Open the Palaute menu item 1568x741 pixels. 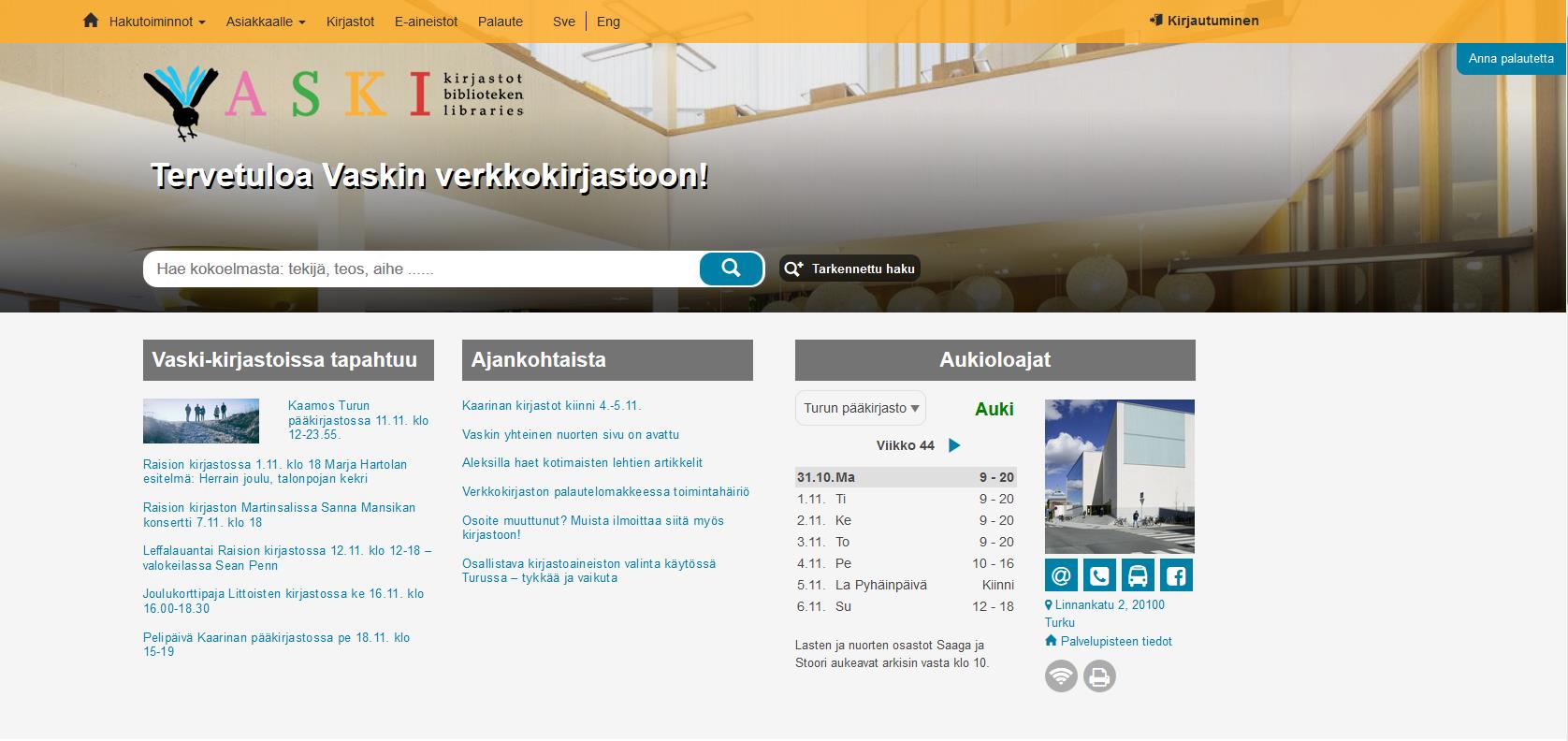pyautogui.click(x=501, y=22)
